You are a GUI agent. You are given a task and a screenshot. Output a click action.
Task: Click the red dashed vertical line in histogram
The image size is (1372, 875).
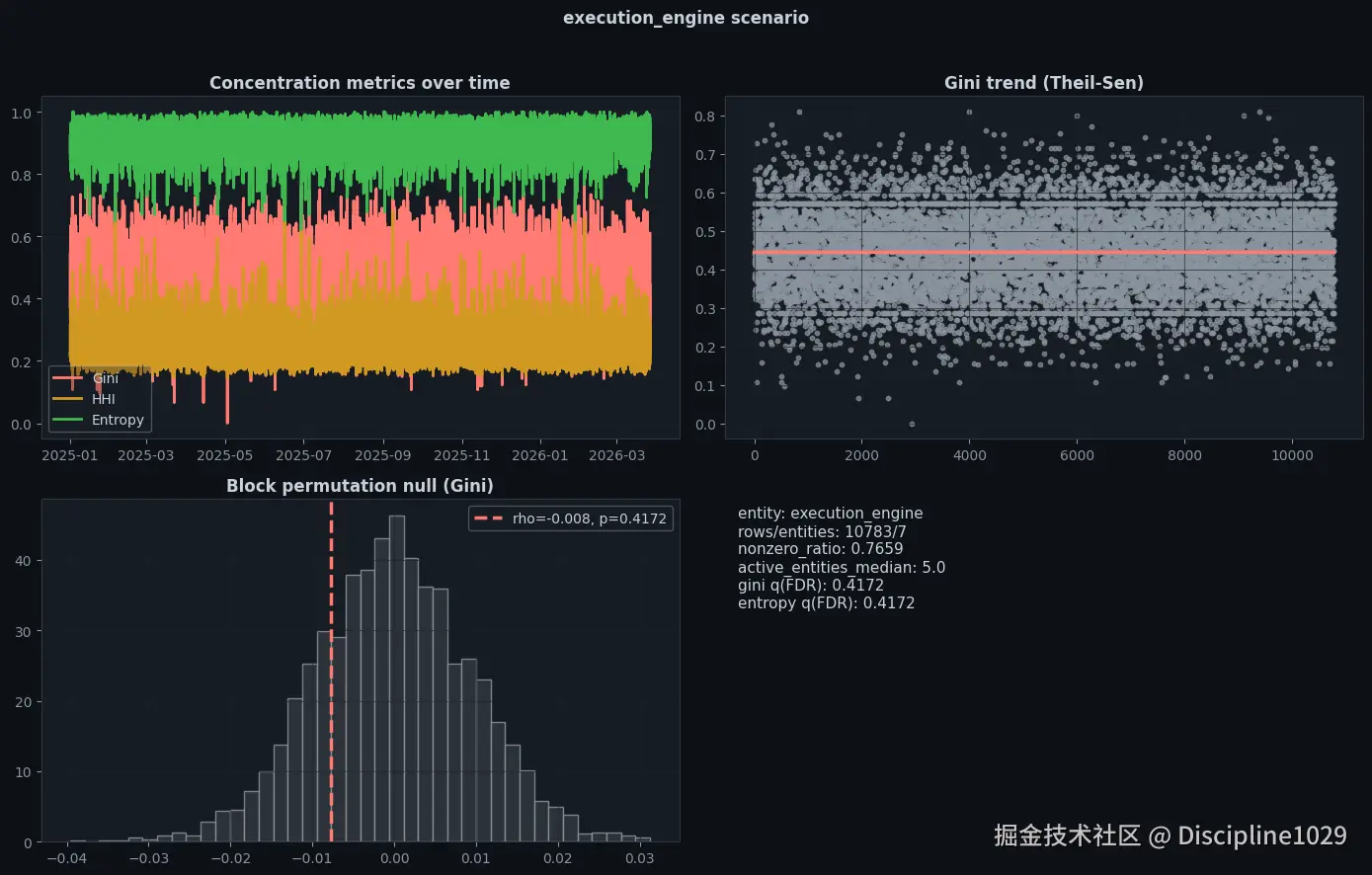[331, 672]
